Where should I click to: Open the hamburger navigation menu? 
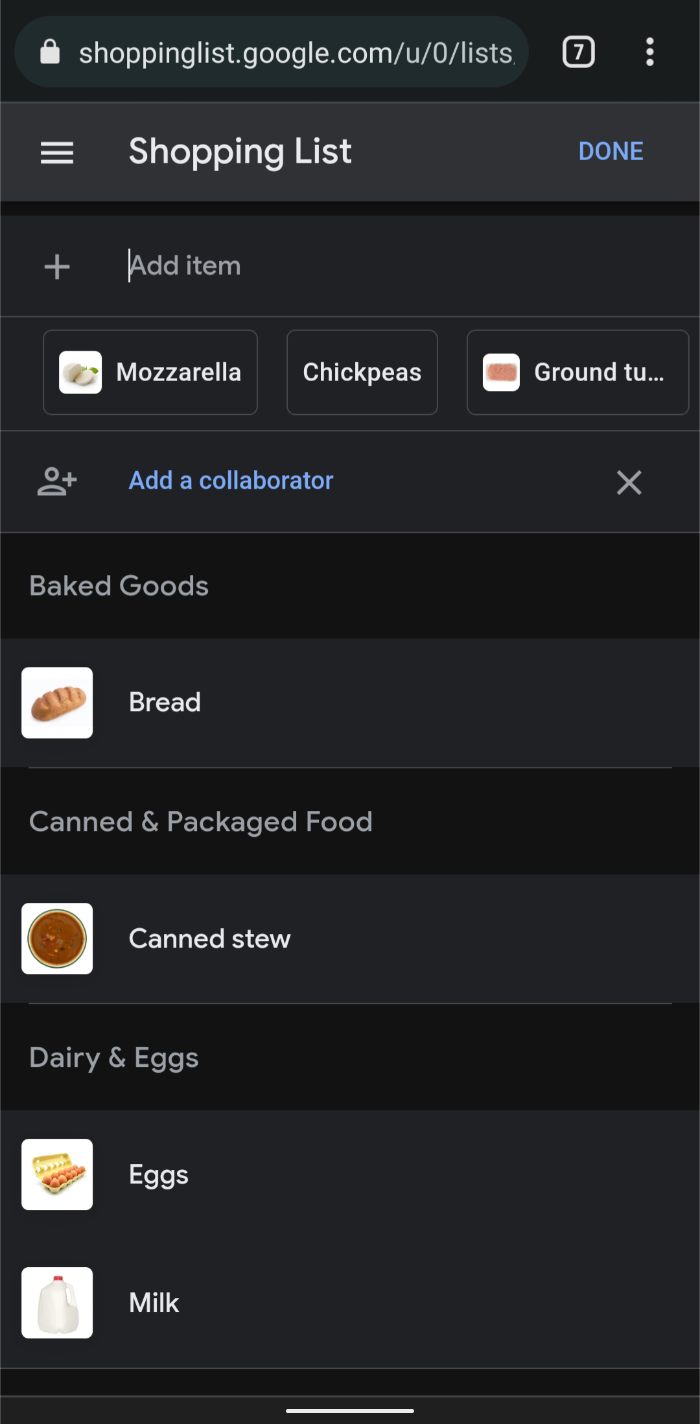[x=57, y=152]
